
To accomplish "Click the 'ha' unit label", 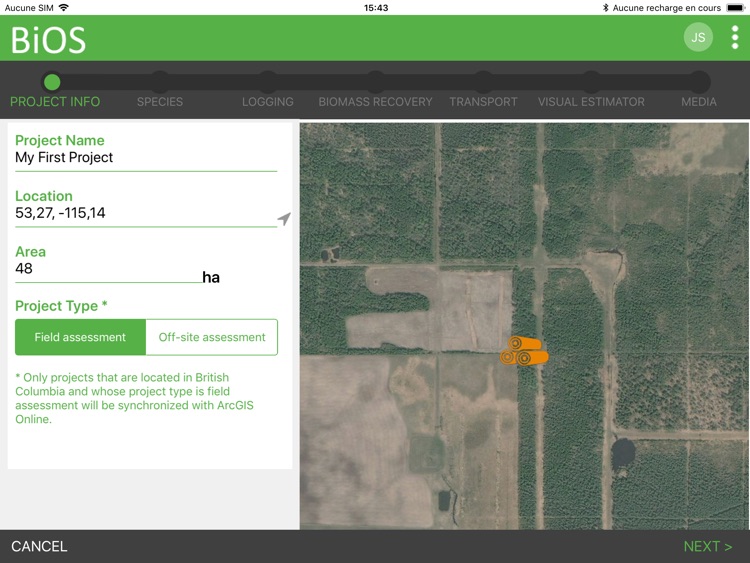I will click(211, 277).
